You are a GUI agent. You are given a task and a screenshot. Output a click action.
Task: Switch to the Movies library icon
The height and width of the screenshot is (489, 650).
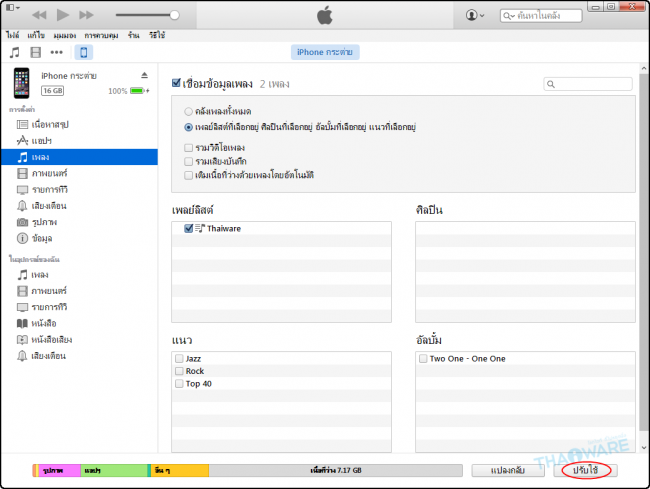[x=36, y=52]
